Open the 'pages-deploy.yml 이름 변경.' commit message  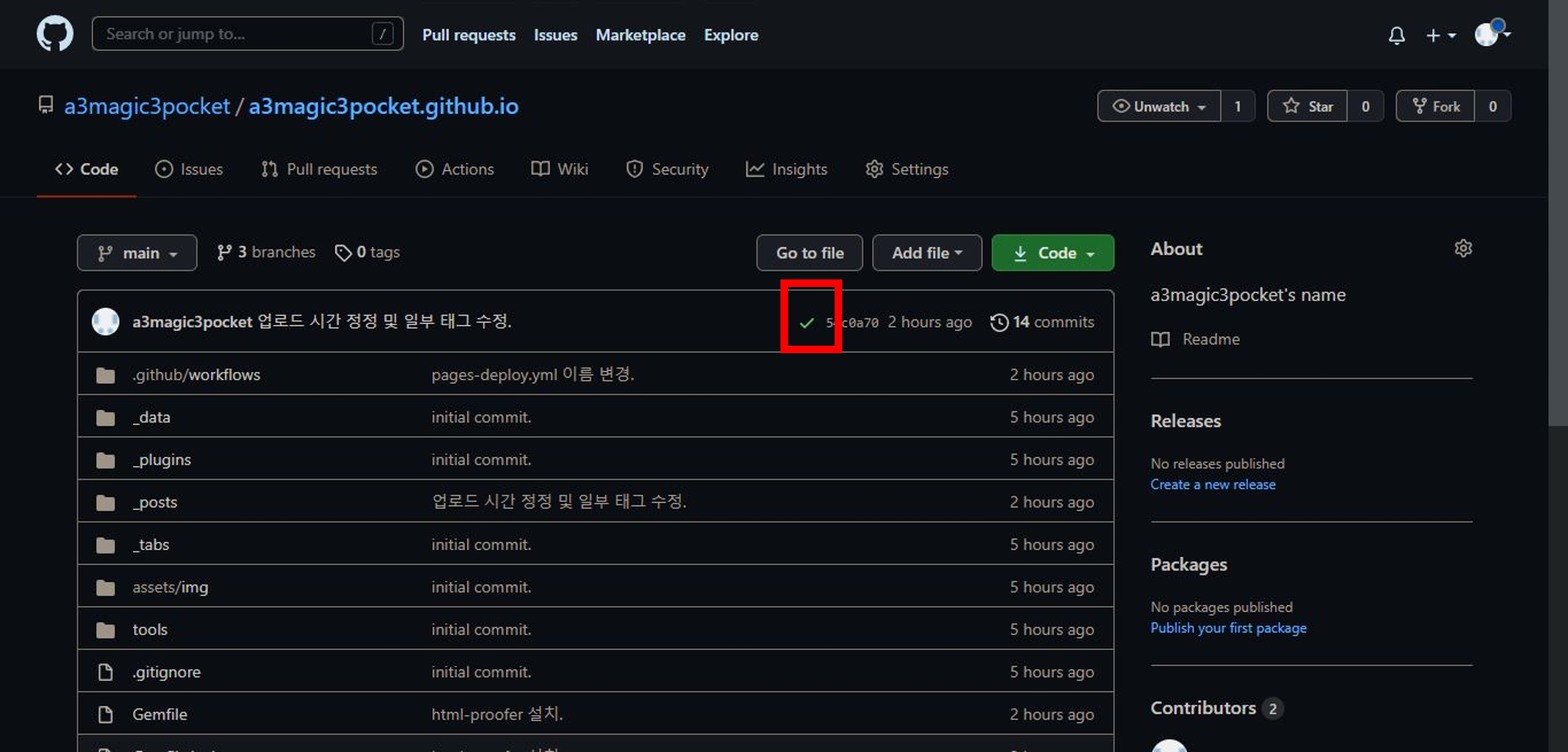pyautogui.click(x=533, y=375)
